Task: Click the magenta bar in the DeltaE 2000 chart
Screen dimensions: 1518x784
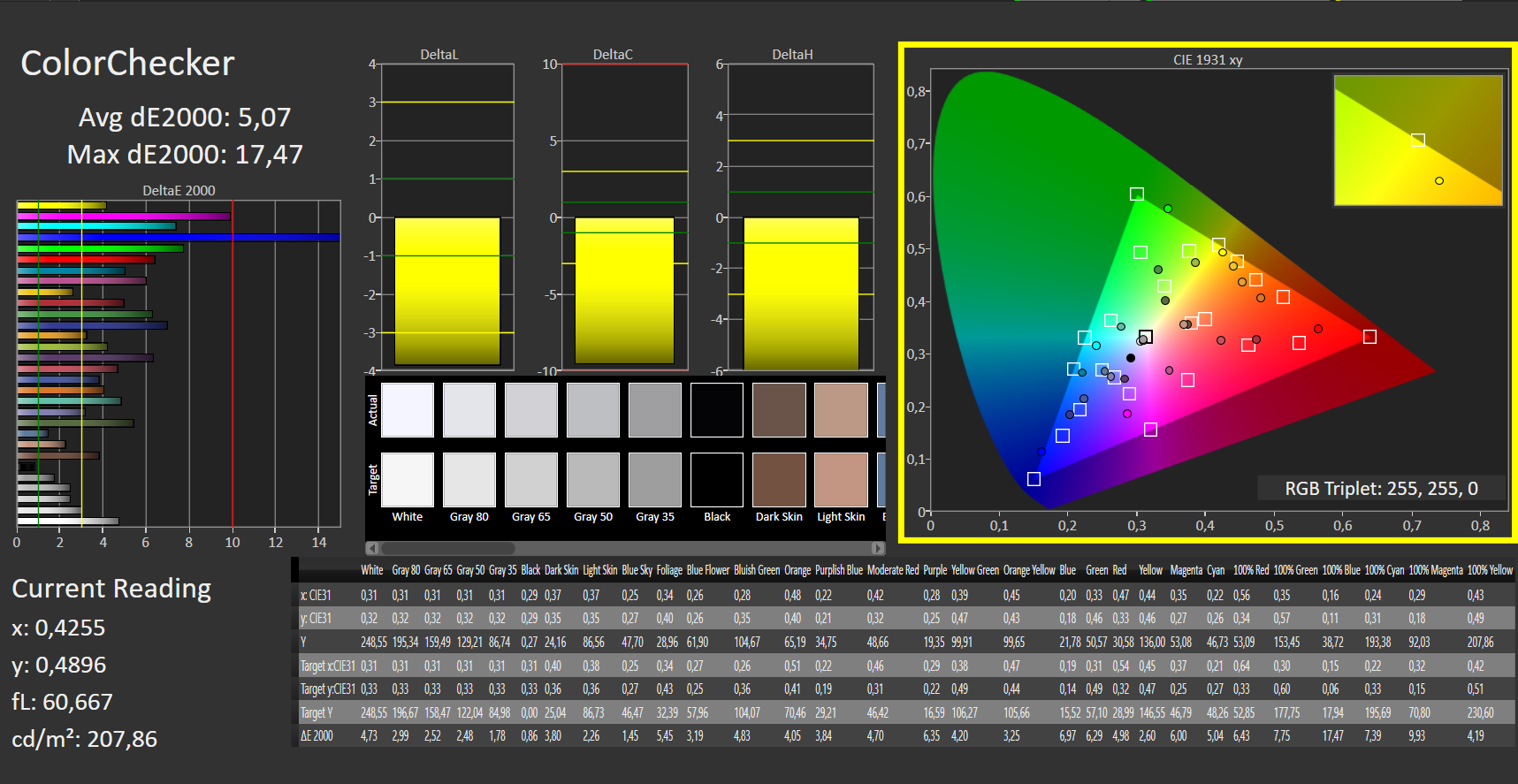Action: tap(124, 217)
